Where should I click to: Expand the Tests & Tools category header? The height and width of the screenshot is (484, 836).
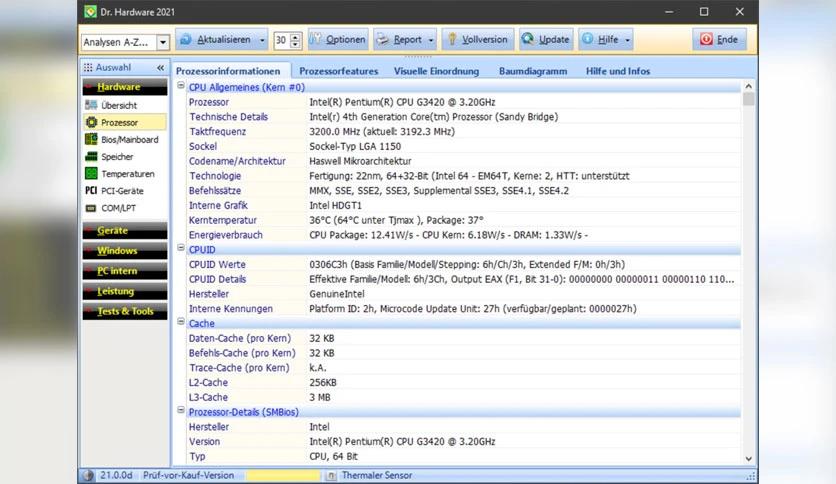pos(125,311)
